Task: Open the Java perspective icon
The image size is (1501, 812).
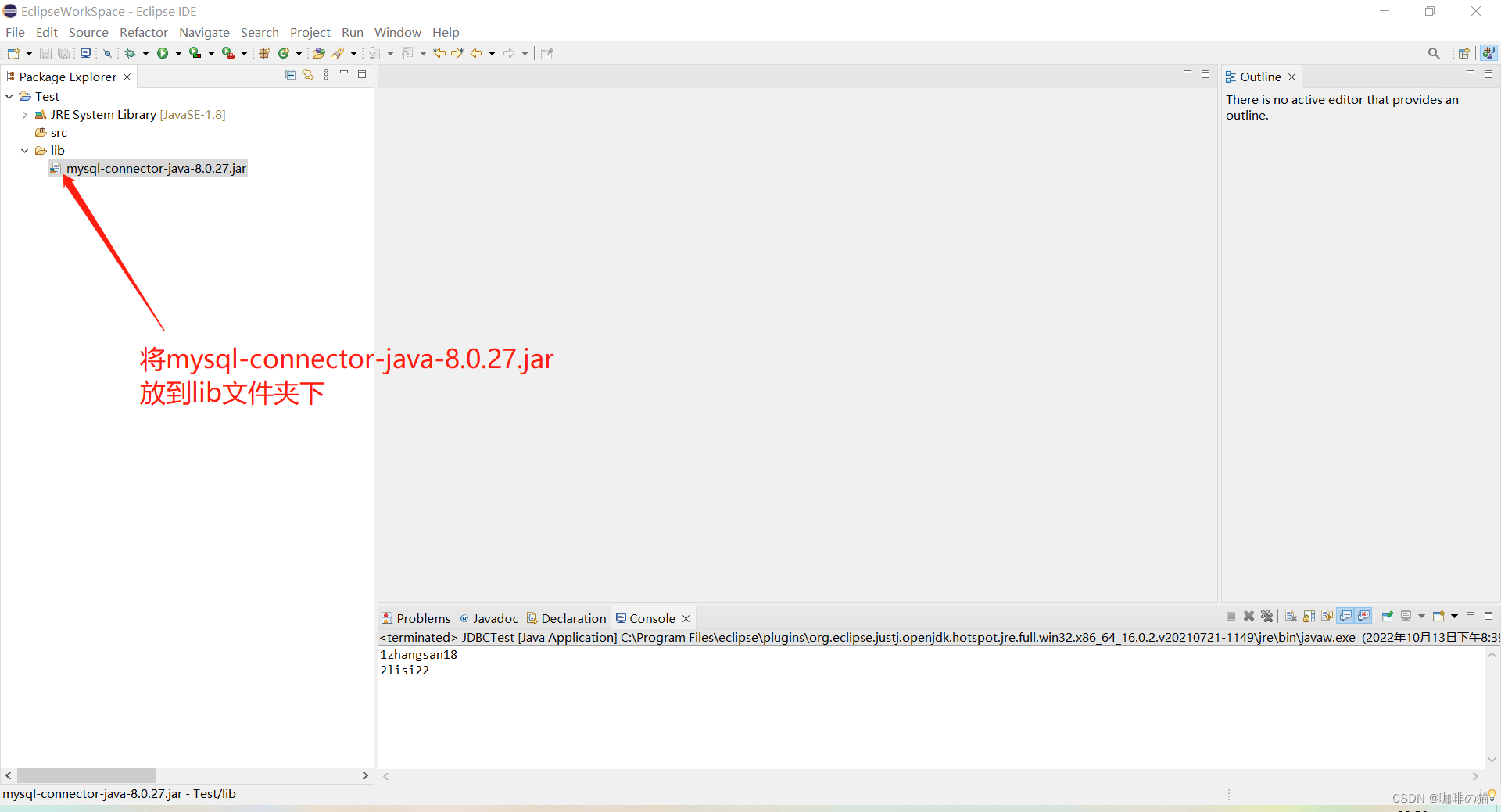Action: coord(1489,52)
